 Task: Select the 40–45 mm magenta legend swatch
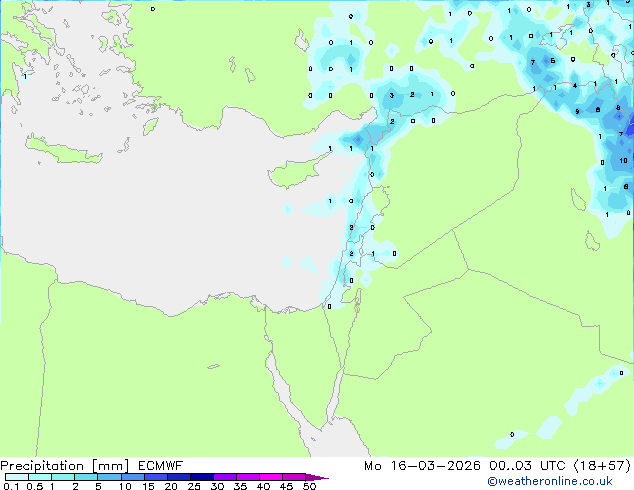pos(271,477)
